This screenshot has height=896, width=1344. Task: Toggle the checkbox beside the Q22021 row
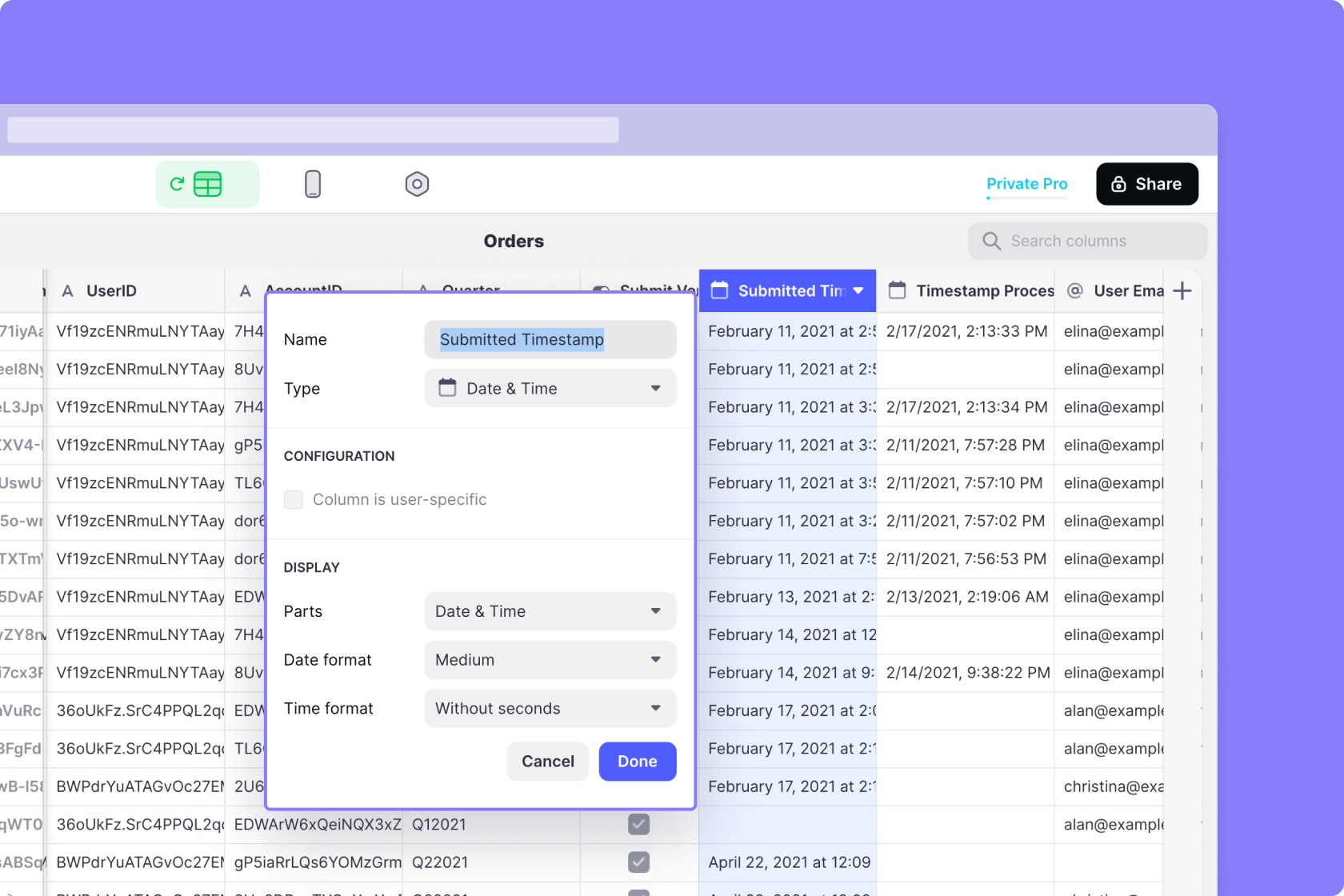point(638,862)
